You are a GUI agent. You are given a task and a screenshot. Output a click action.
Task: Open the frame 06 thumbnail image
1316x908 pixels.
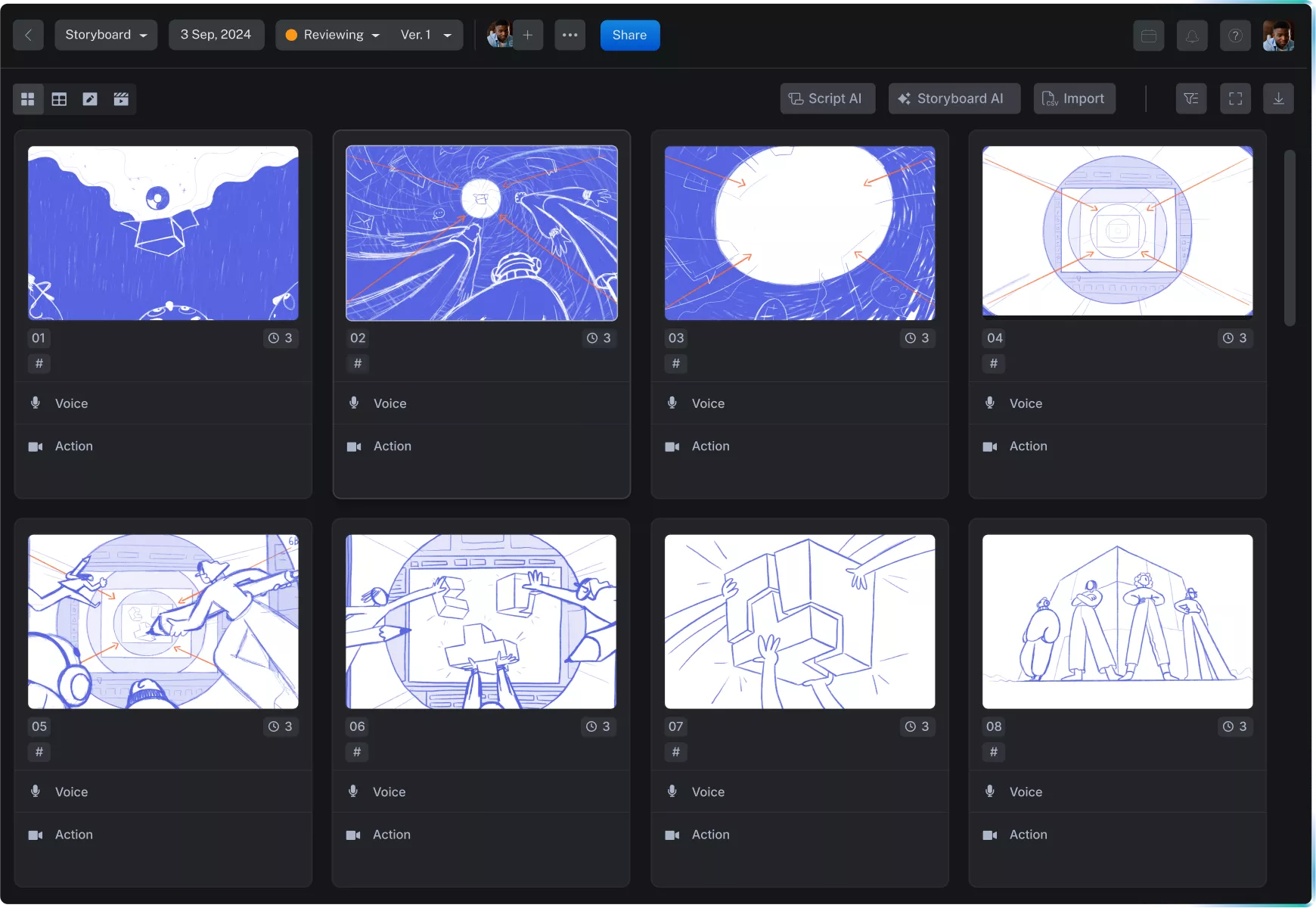coord(481,622)
